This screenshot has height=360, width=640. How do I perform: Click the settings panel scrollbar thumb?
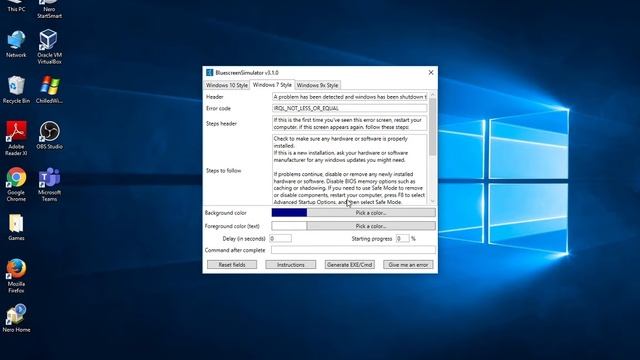(x=432, y=127)
